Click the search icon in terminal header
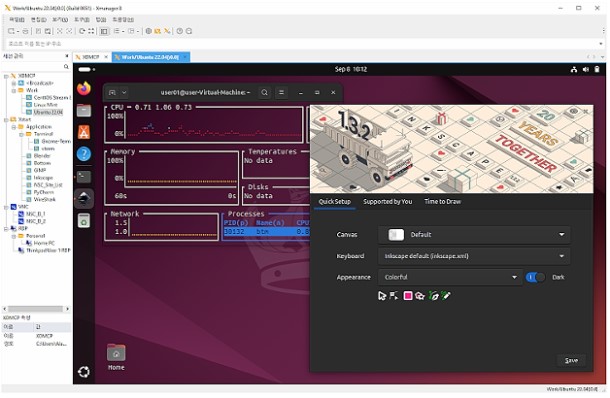Viewport: 610px width, 398px height. 265,93
